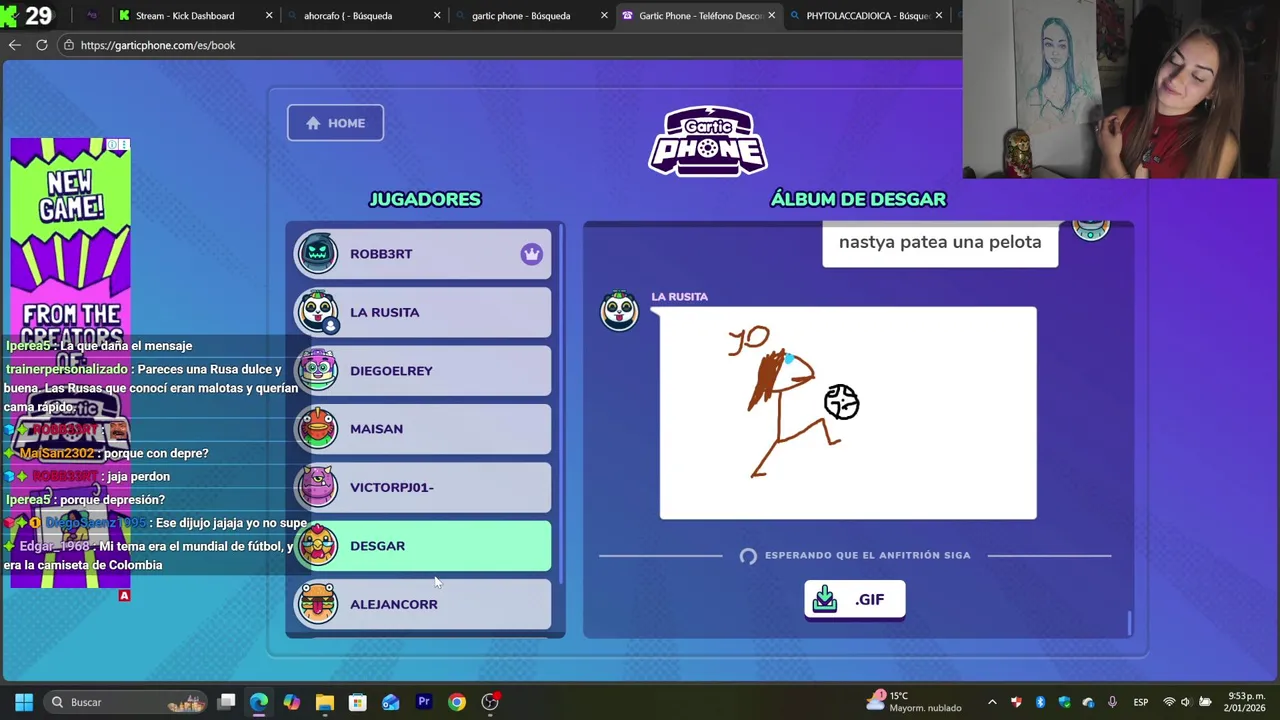
Task: Select player LA RUSITA in the list
Action: pyautogui.click(x=423, y=312)
